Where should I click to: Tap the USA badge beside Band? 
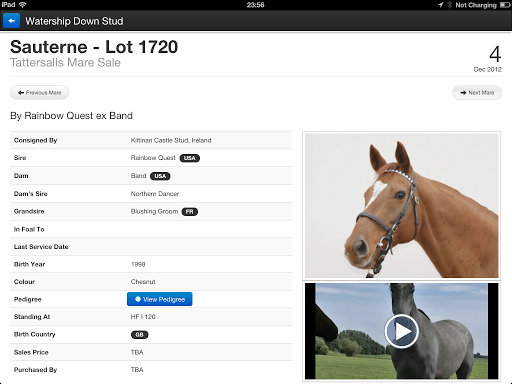click(160, 176)
